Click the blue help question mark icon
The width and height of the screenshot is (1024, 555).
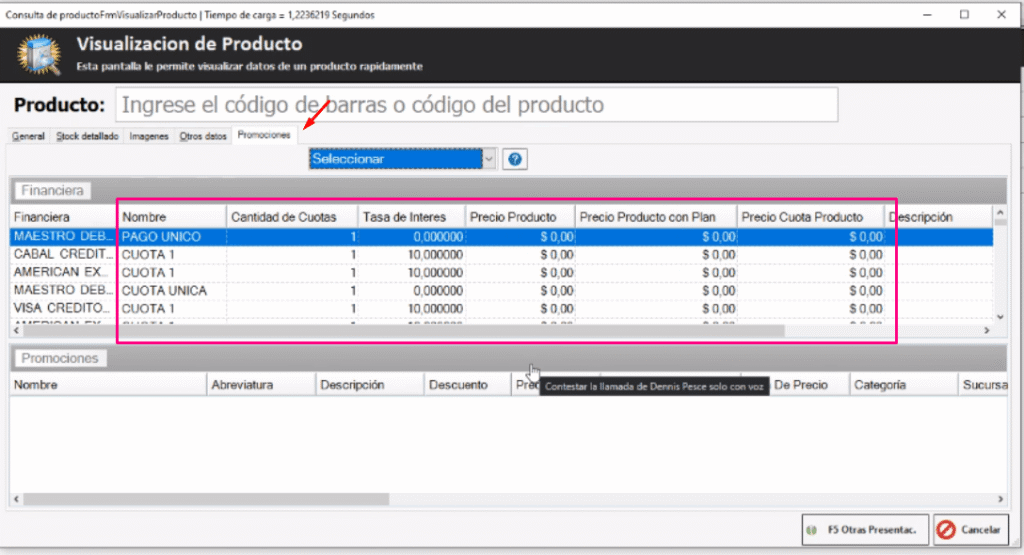click(x=515, y=159)
